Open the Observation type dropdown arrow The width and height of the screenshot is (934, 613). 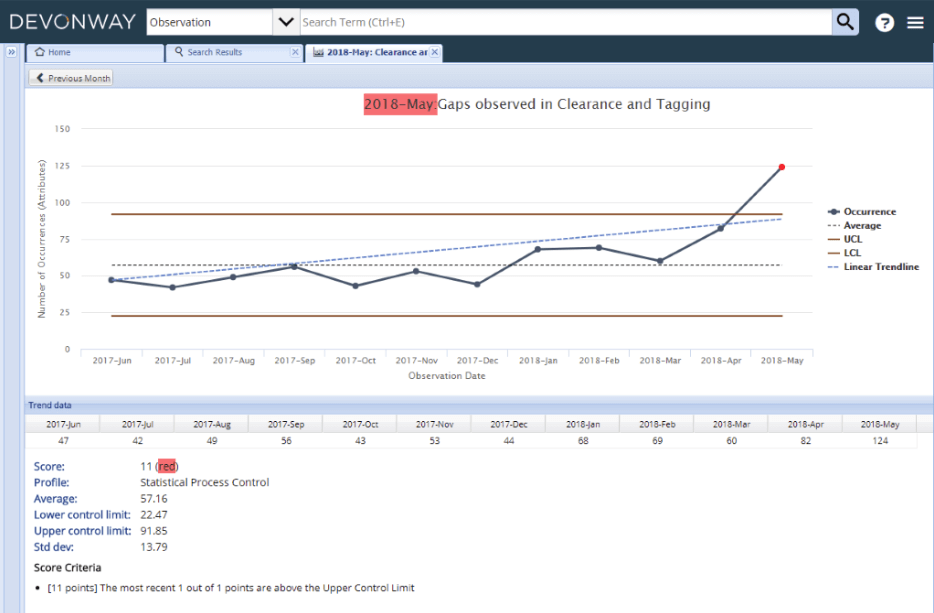tap(286, 22)
